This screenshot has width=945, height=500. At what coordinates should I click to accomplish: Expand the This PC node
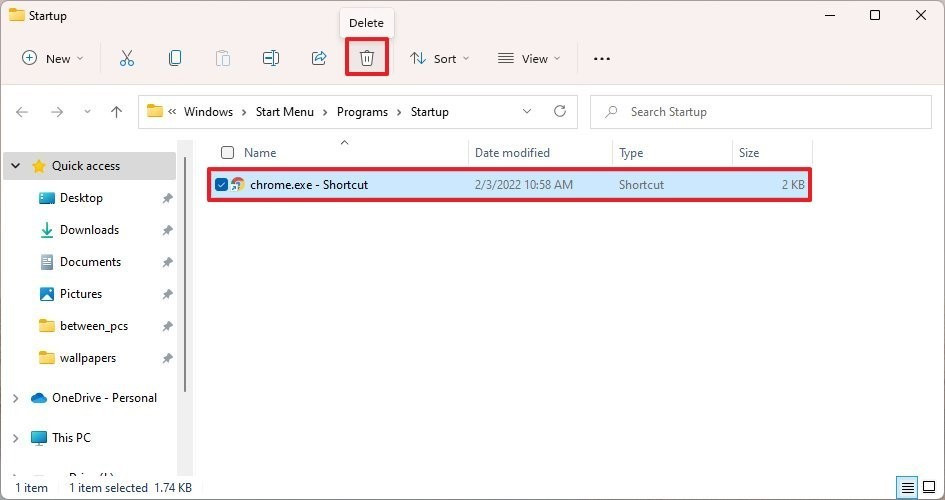[x=16, y=438]
